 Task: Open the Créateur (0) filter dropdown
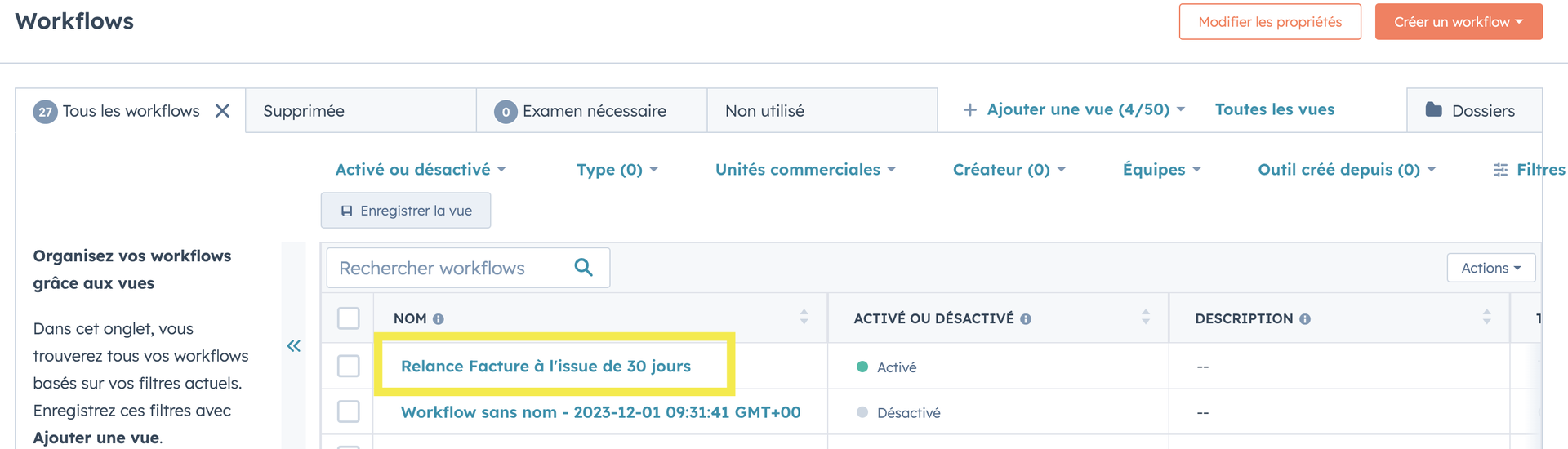pyautogui.click(x=1009, y=170)
